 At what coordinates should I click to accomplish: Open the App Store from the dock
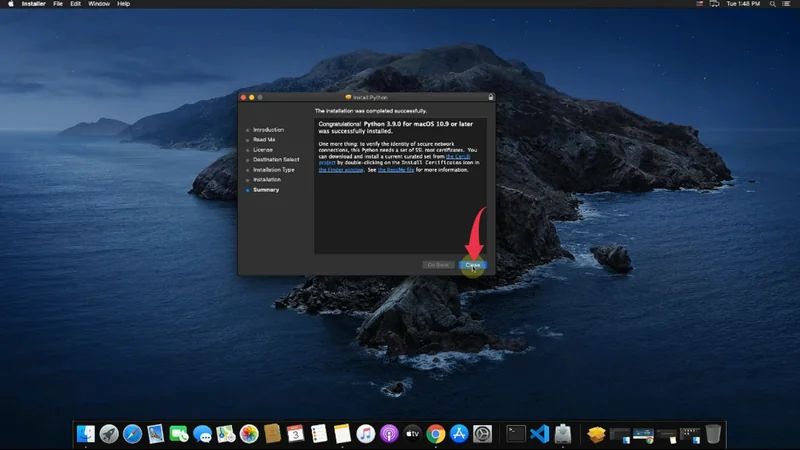[x=459, y=434]
